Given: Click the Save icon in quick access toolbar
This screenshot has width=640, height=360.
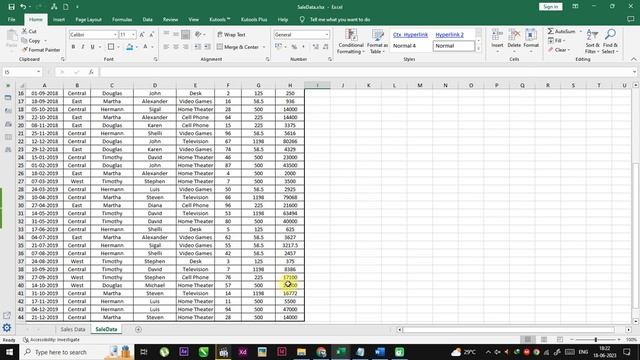Looking at the screenshot, I should pos(11,7).
